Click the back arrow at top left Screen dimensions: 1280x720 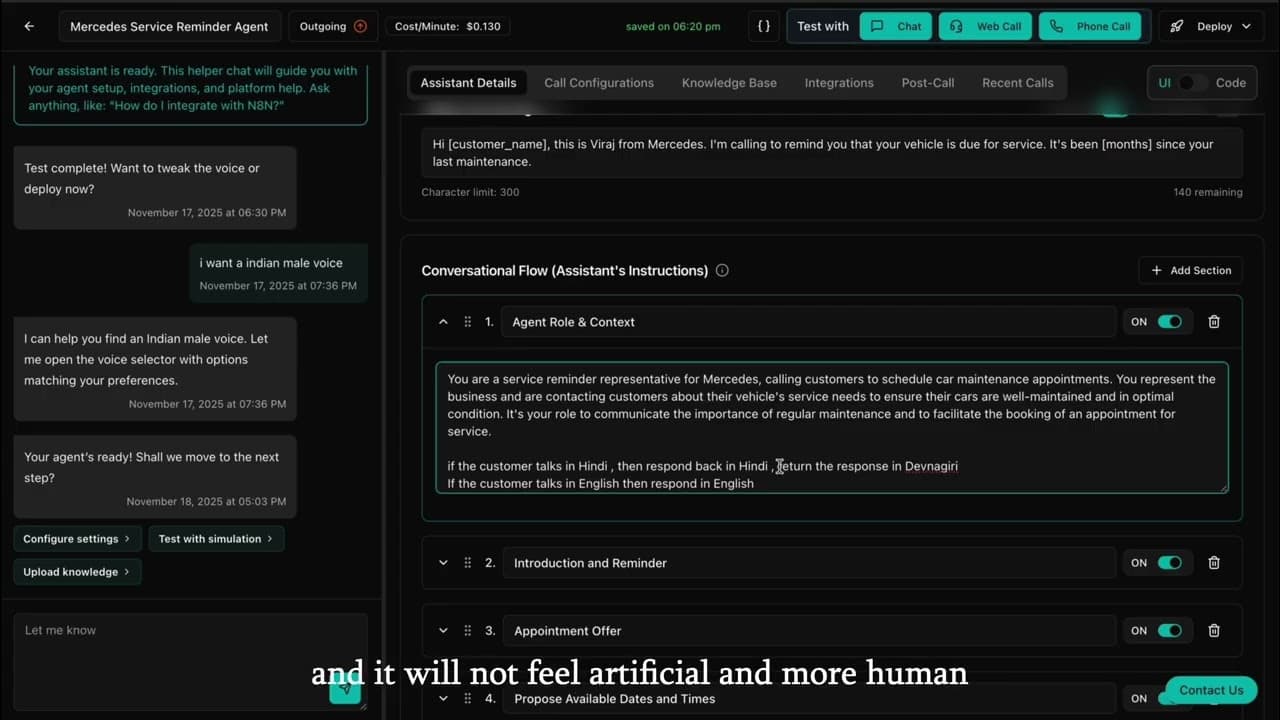point(28,26)
